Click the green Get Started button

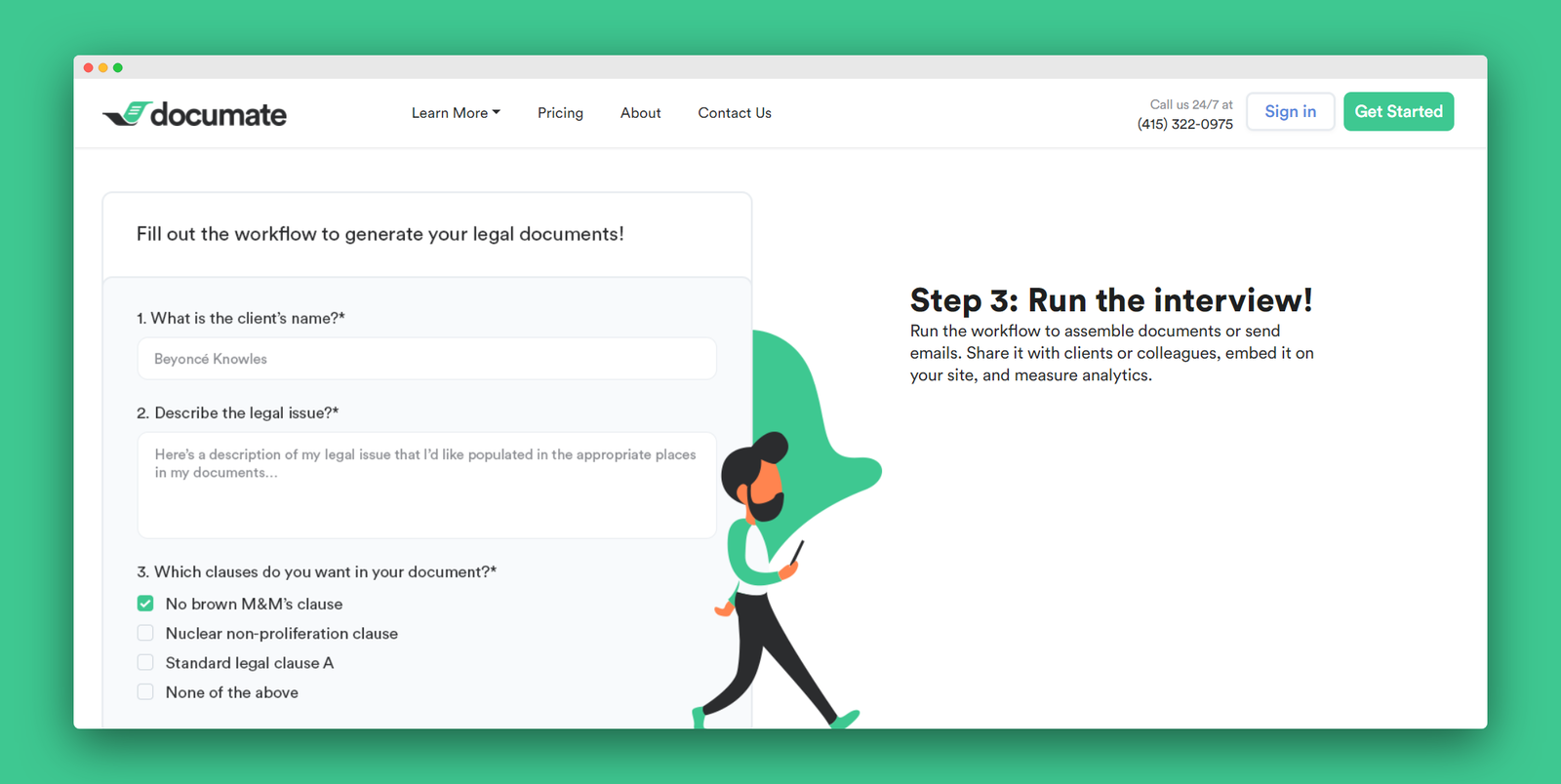(1398, 111)
